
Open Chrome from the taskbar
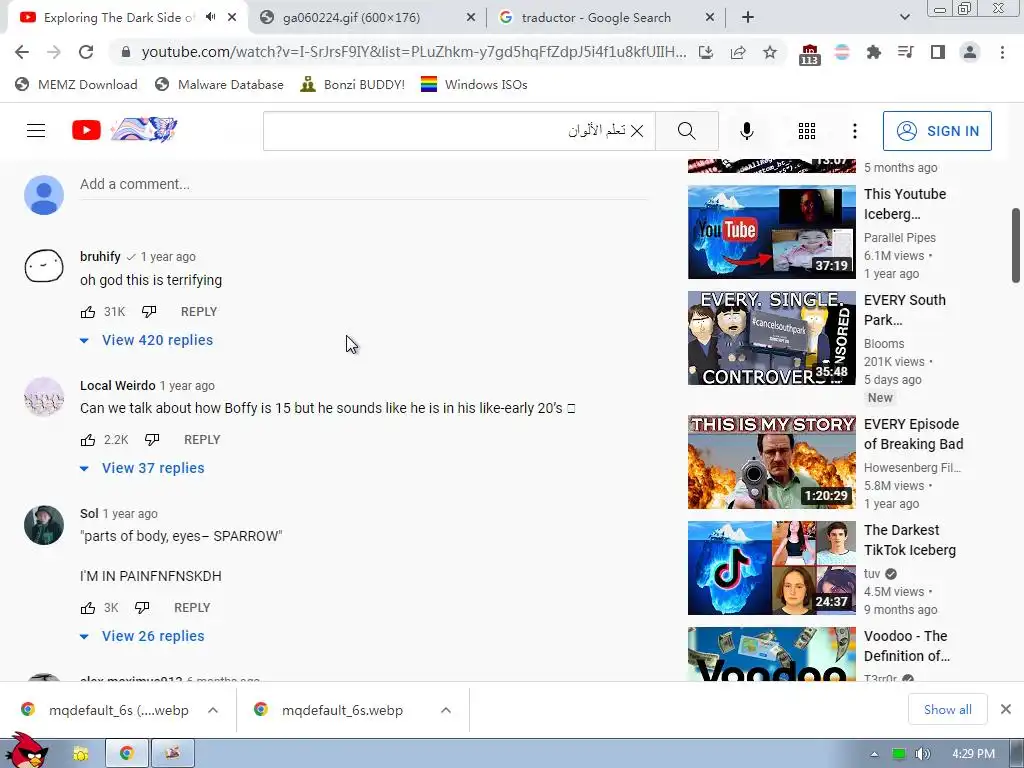point(127,754)
